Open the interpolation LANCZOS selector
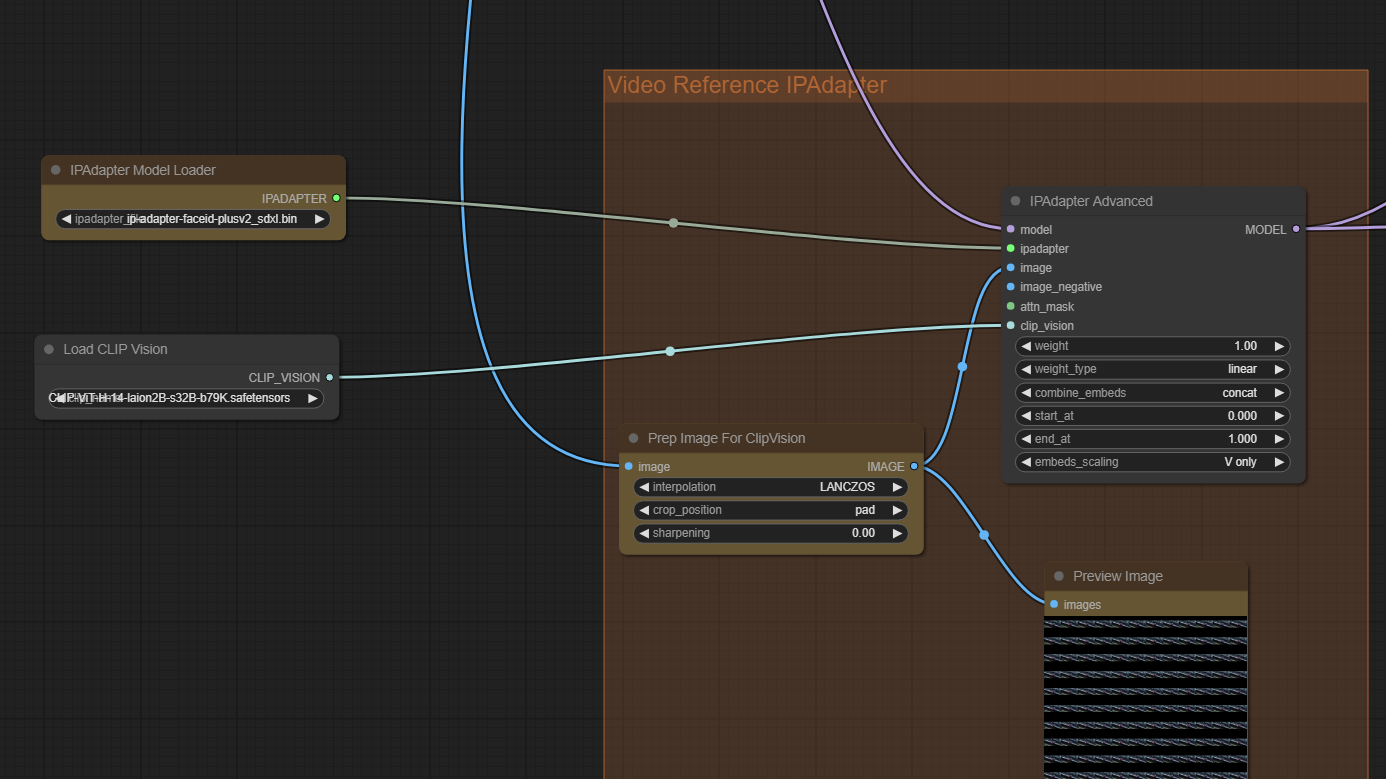 (x=770, y=487)
